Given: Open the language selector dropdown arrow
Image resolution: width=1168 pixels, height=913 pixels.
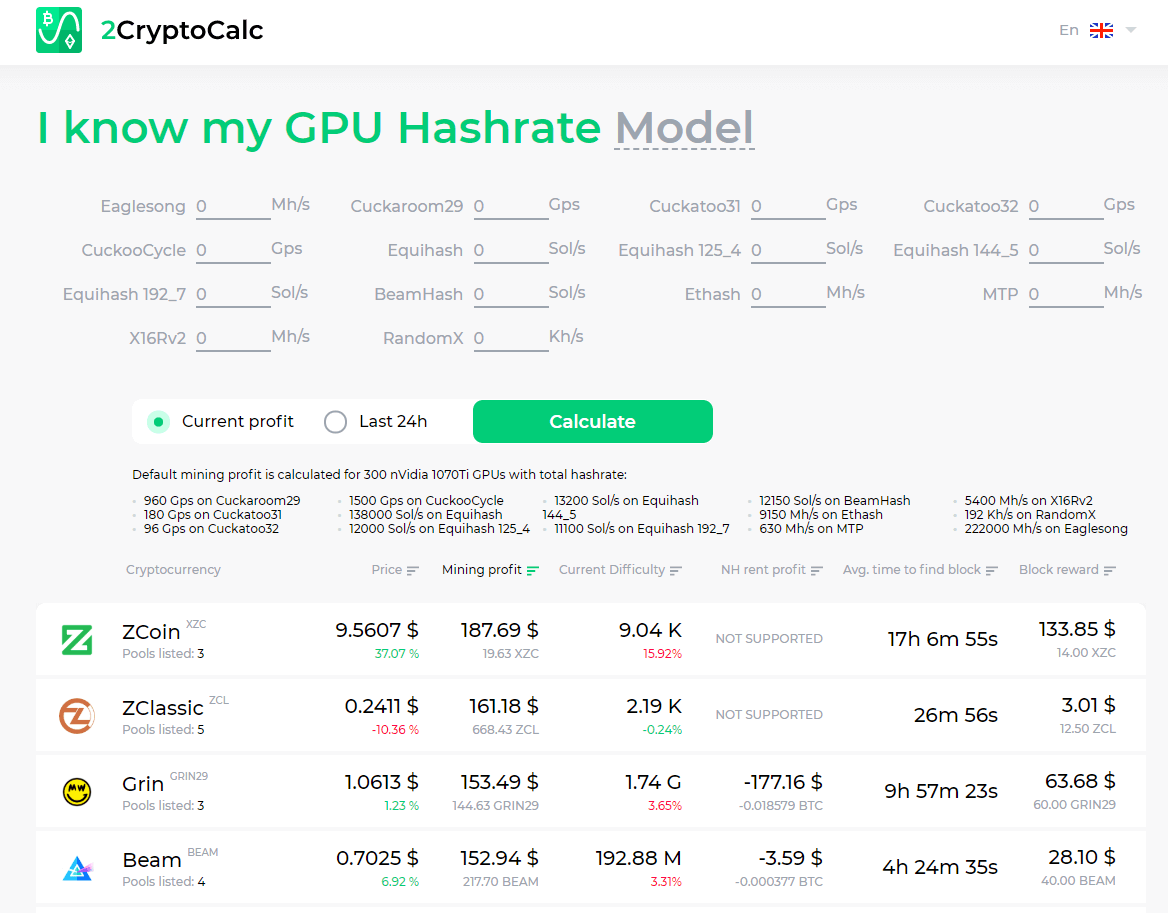Looking at the screenshot, I should tap(1131, 30).
